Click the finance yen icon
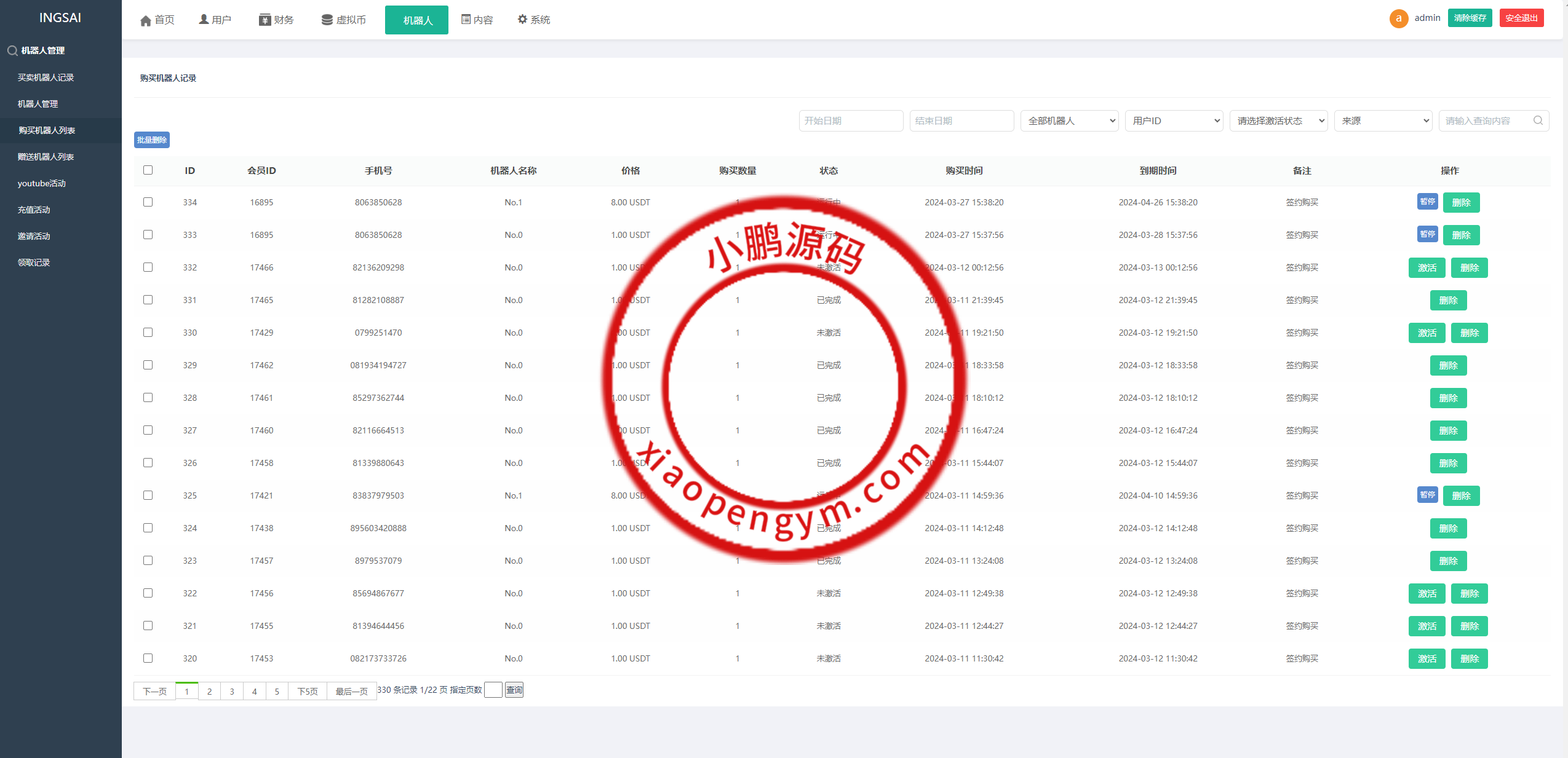Screen dimensions: 1568x758 pos(265,20)
